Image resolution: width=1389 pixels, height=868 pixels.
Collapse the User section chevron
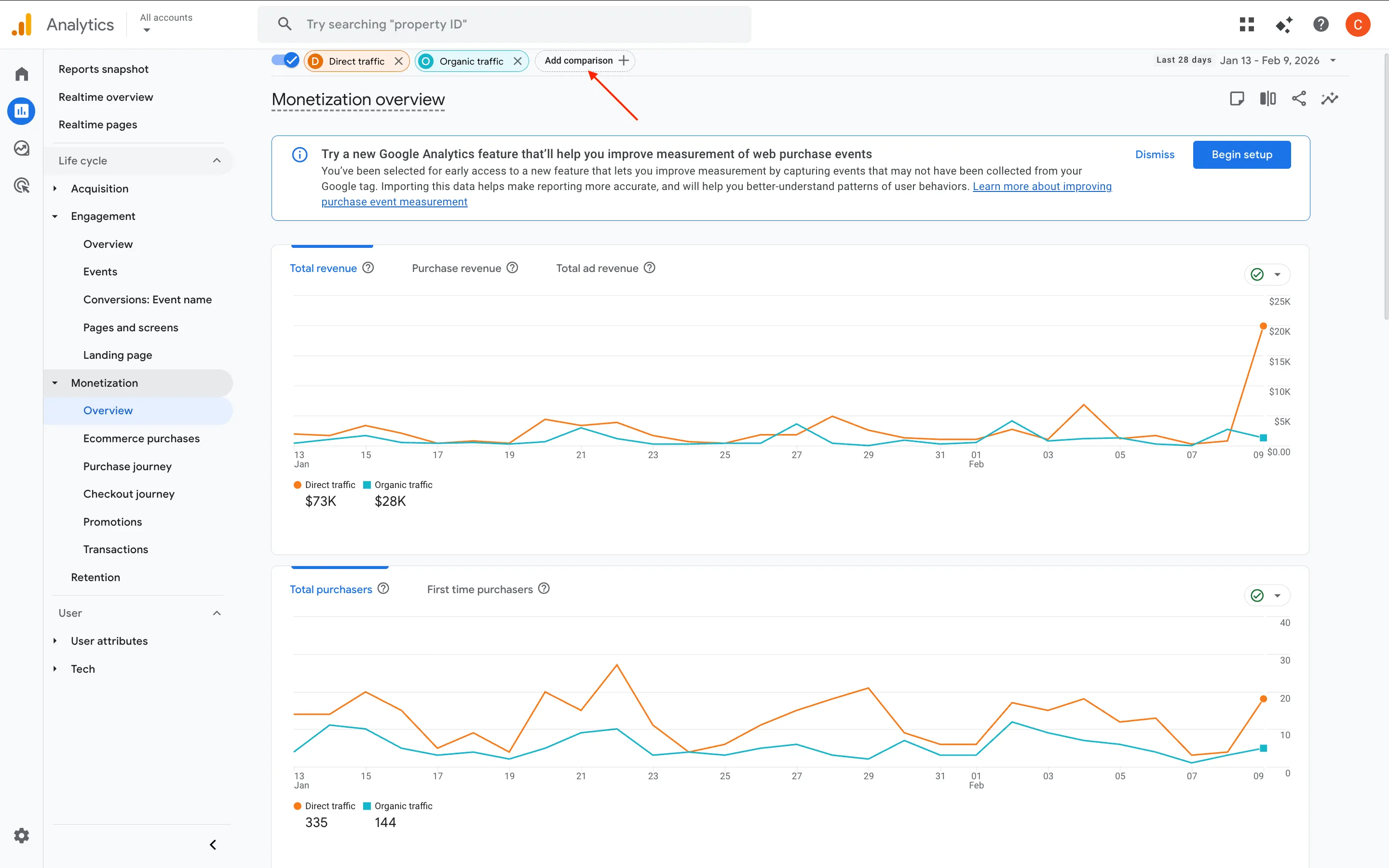tap(217, 613)
